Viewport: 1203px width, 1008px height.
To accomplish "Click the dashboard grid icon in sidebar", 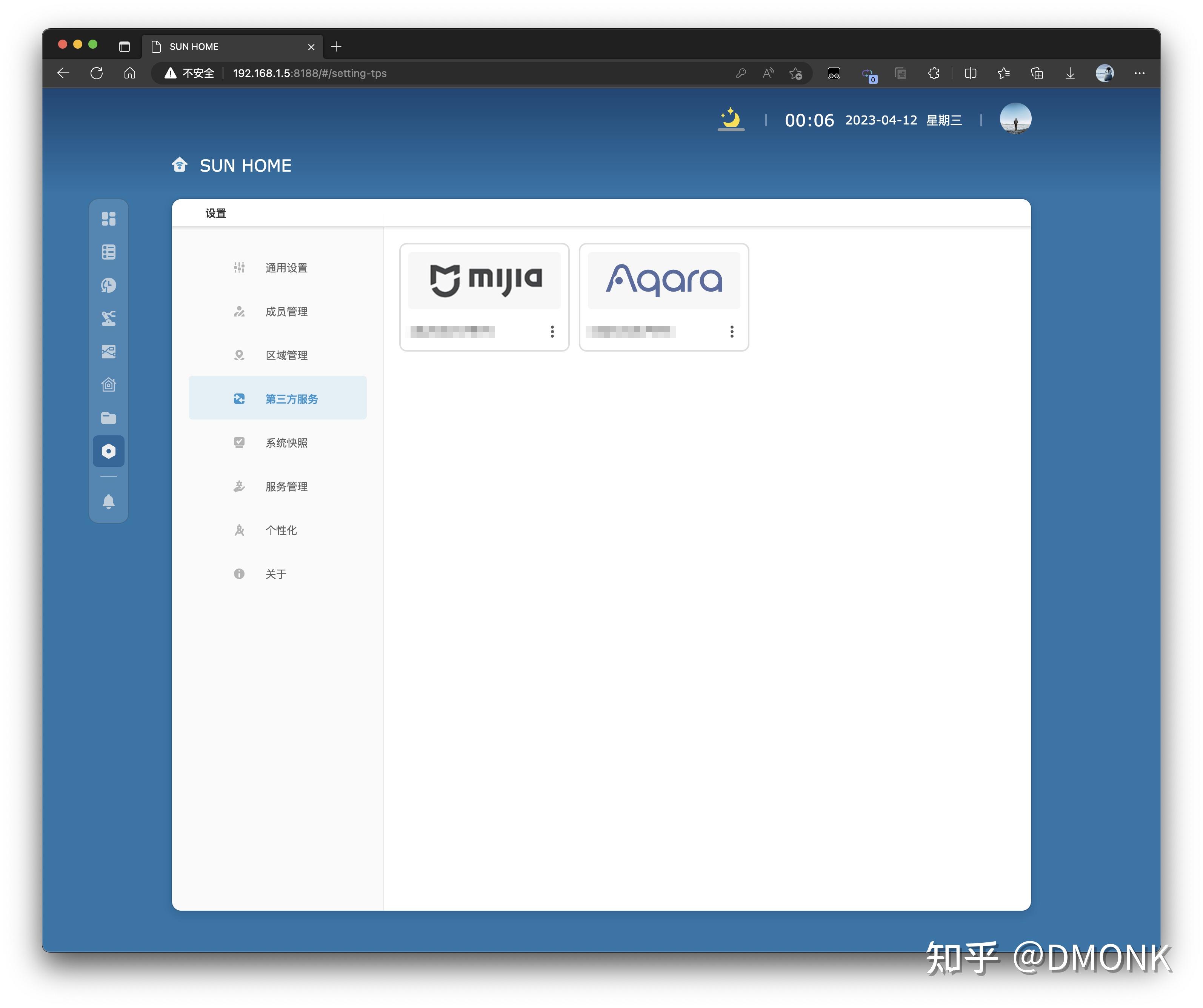I will click(x=108, y=219).
